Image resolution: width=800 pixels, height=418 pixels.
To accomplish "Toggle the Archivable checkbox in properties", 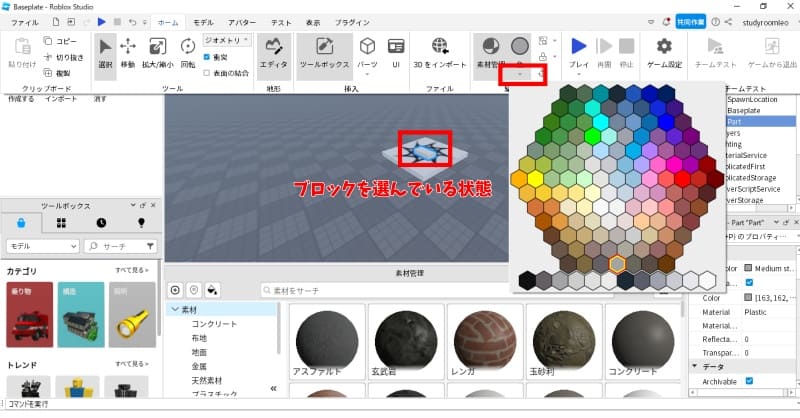I will (x=749, y=381).
